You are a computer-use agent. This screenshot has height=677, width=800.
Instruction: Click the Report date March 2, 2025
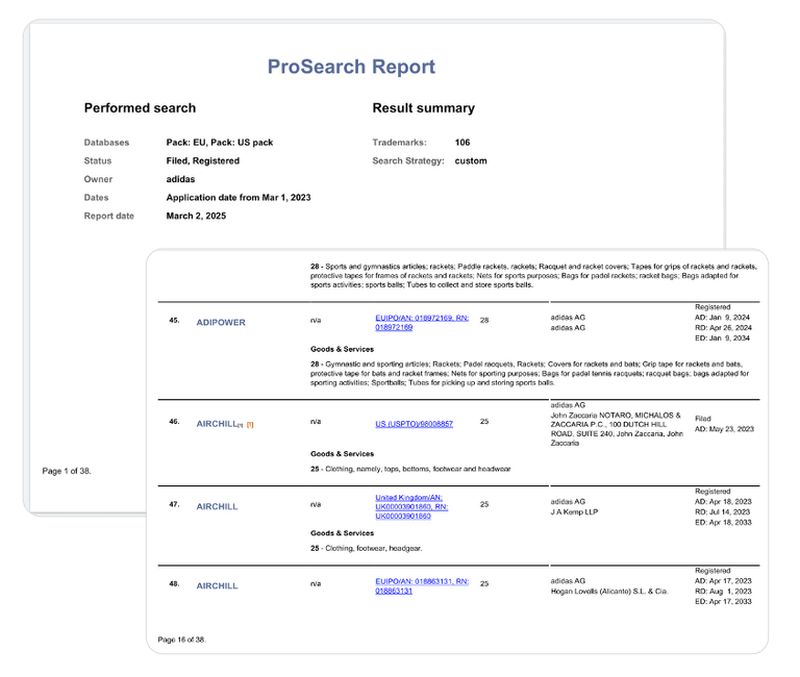click(196, 216)
